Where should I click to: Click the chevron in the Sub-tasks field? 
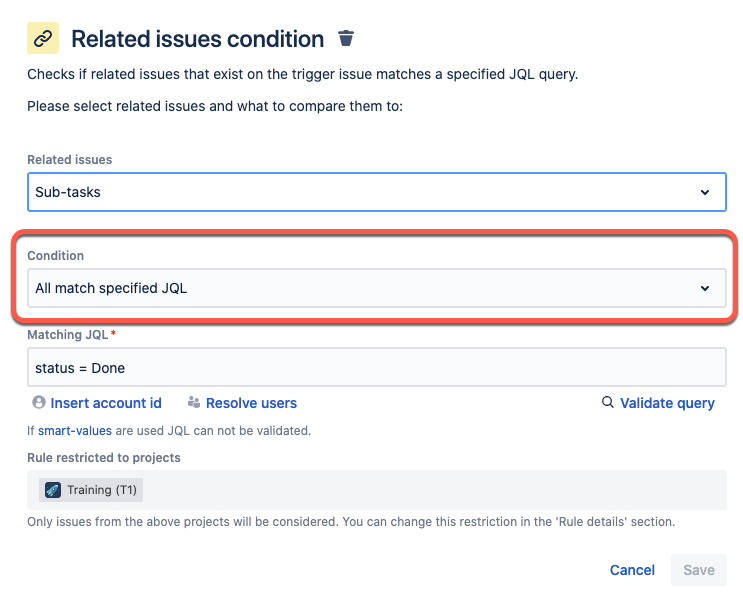[705, 192]
